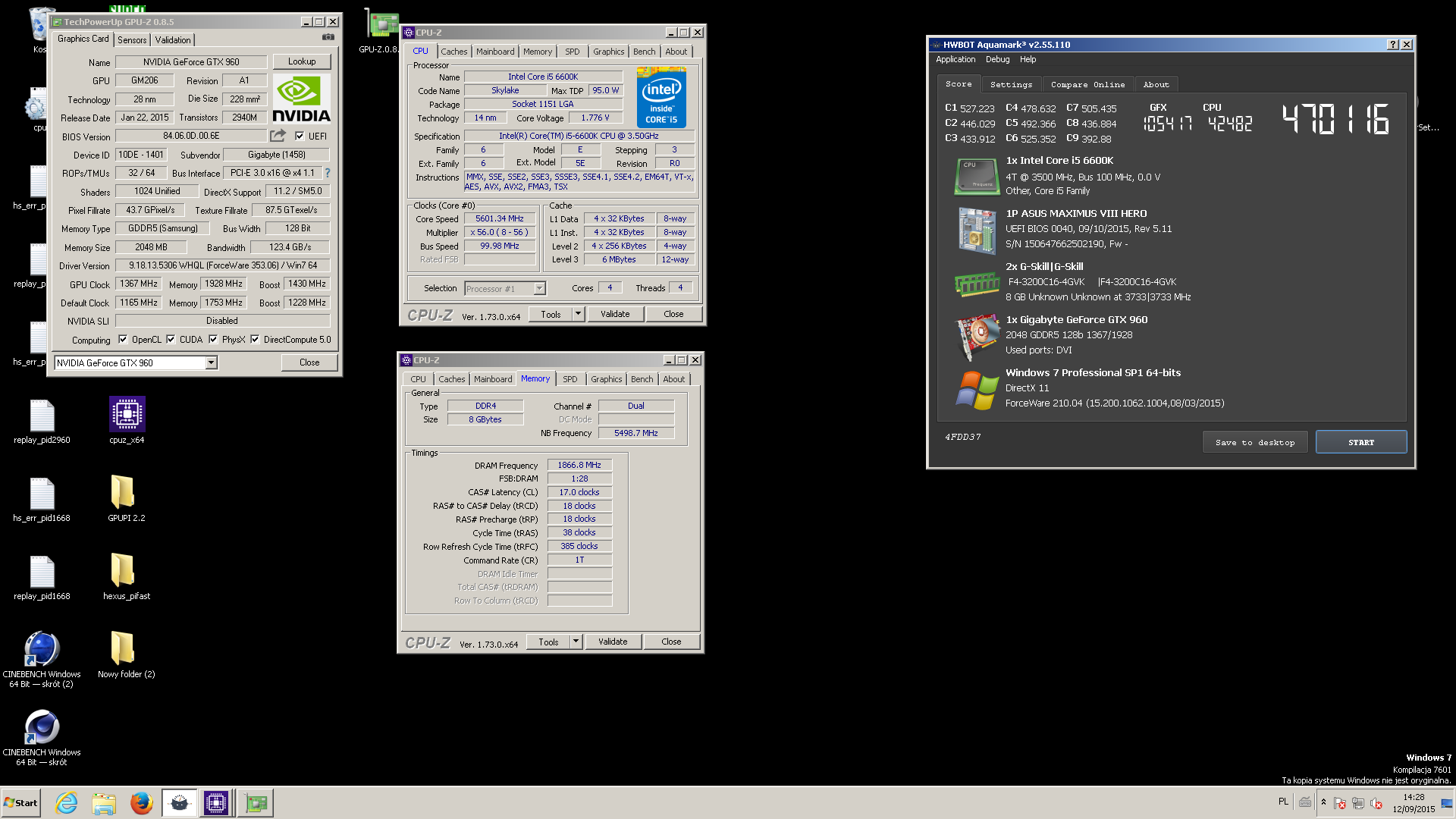
Task: Launch Firefox from the taskbar
Action: click(x=141, y=802)
